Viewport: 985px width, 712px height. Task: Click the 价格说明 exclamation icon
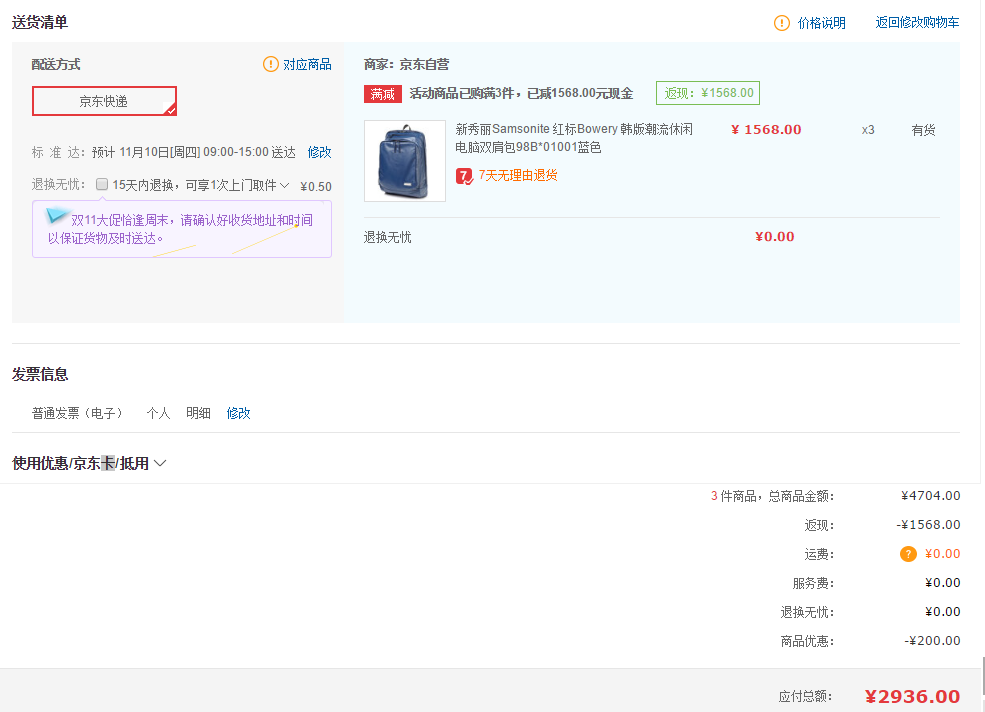781,23
